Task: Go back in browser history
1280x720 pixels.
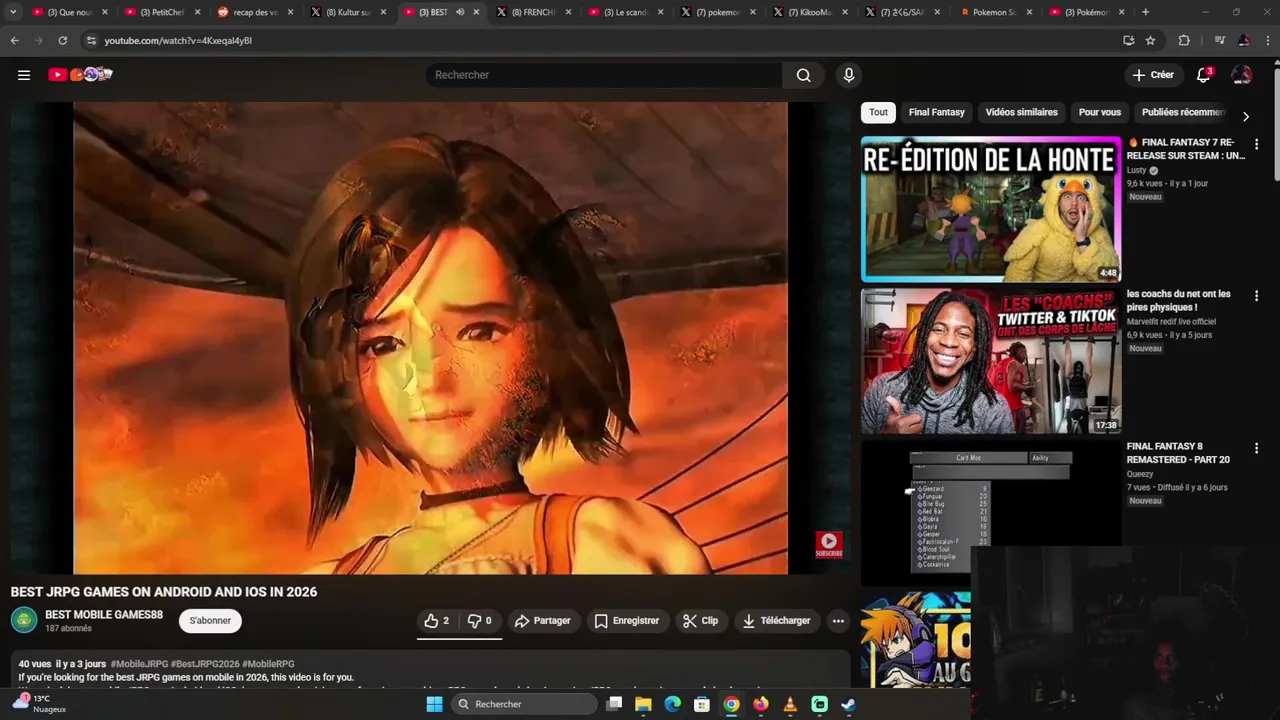Action: (14, 41)
